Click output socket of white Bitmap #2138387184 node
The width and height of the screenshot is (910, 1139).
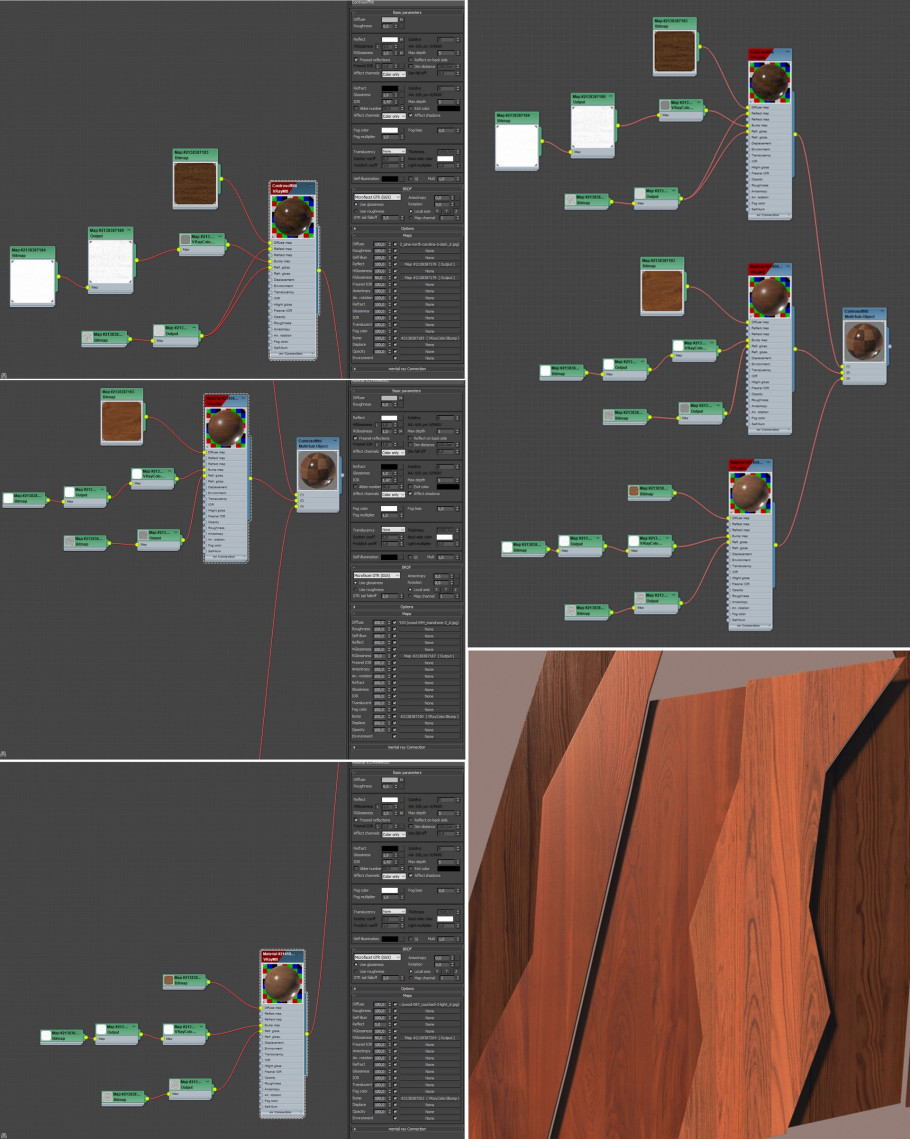59,276
